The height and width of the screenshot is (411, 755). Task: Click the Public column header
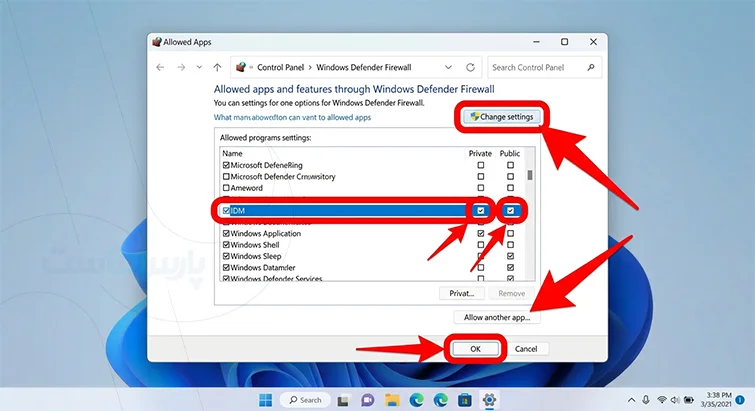[509, 154]
